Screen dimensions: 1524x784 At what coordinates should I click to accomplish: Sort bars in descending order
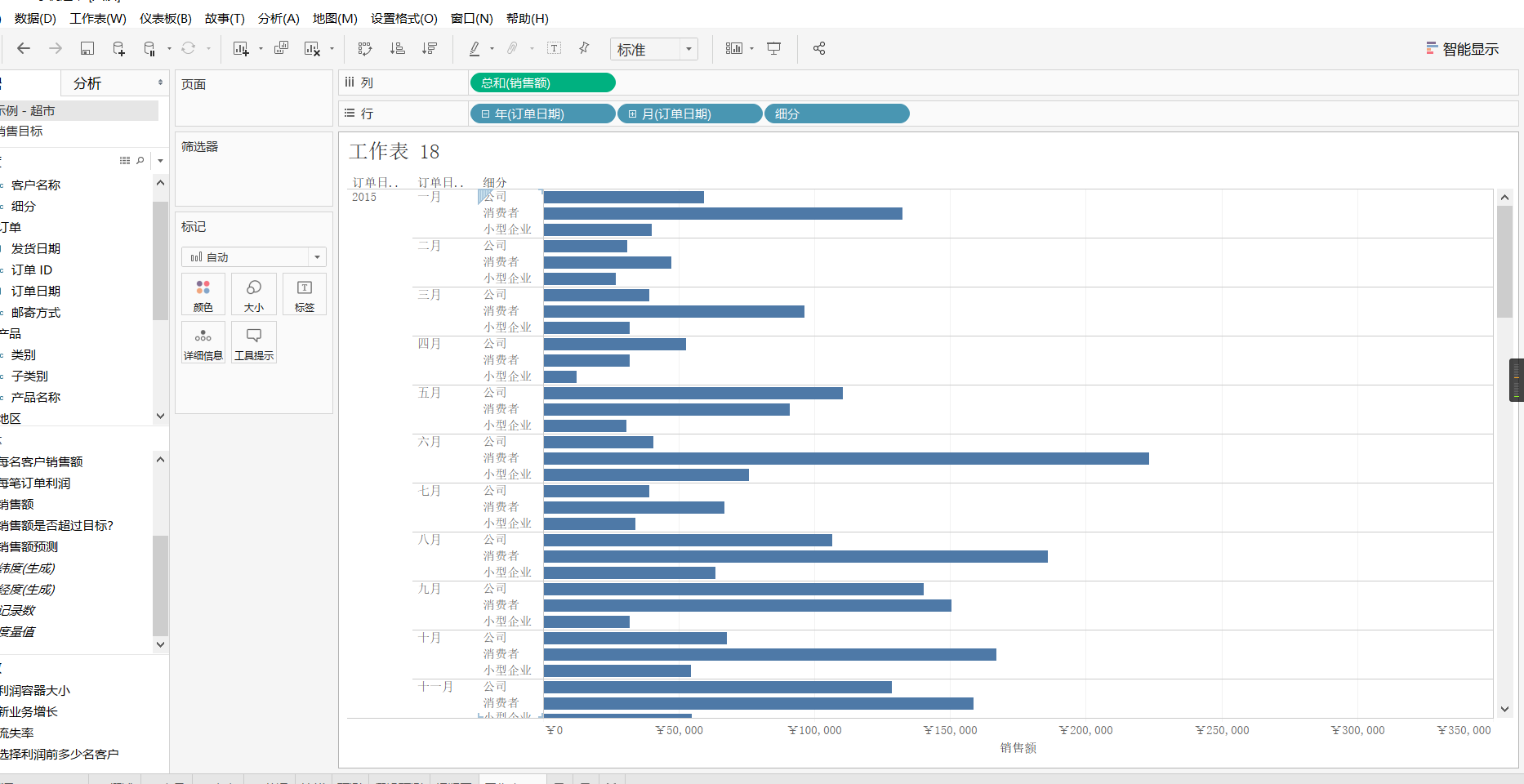click(430, 49)
